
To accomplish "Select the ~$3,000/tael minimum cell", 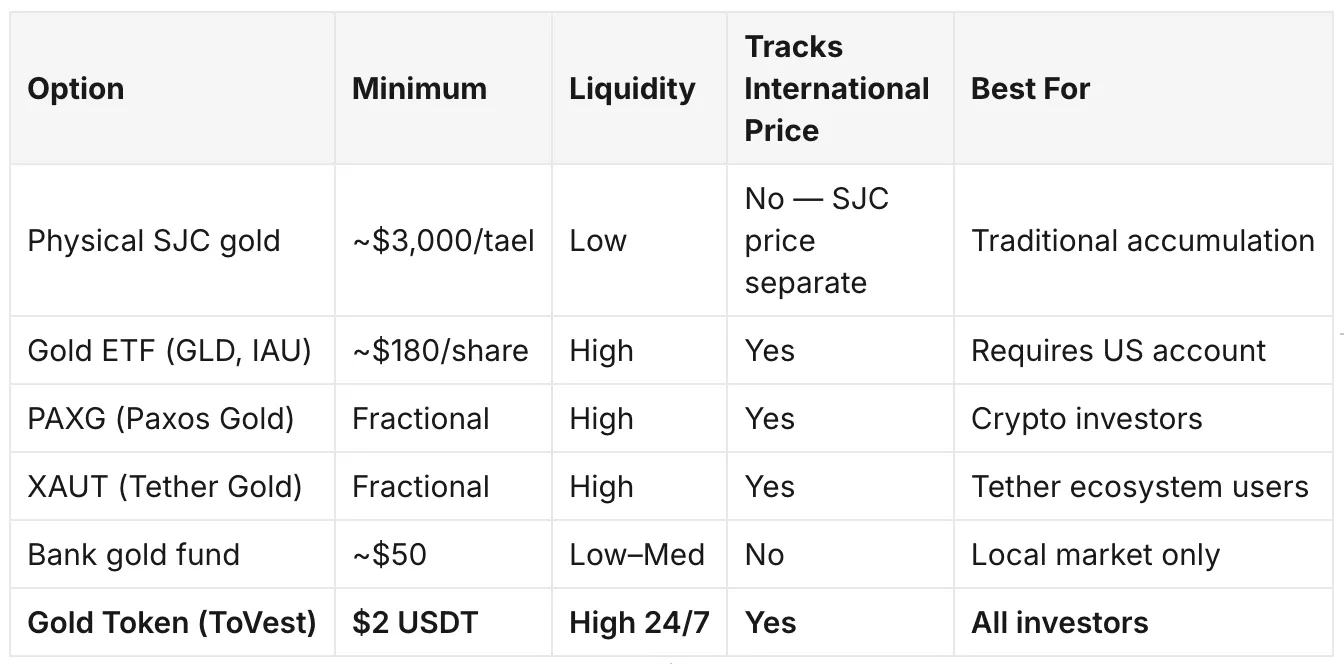I will pos(443,241).
